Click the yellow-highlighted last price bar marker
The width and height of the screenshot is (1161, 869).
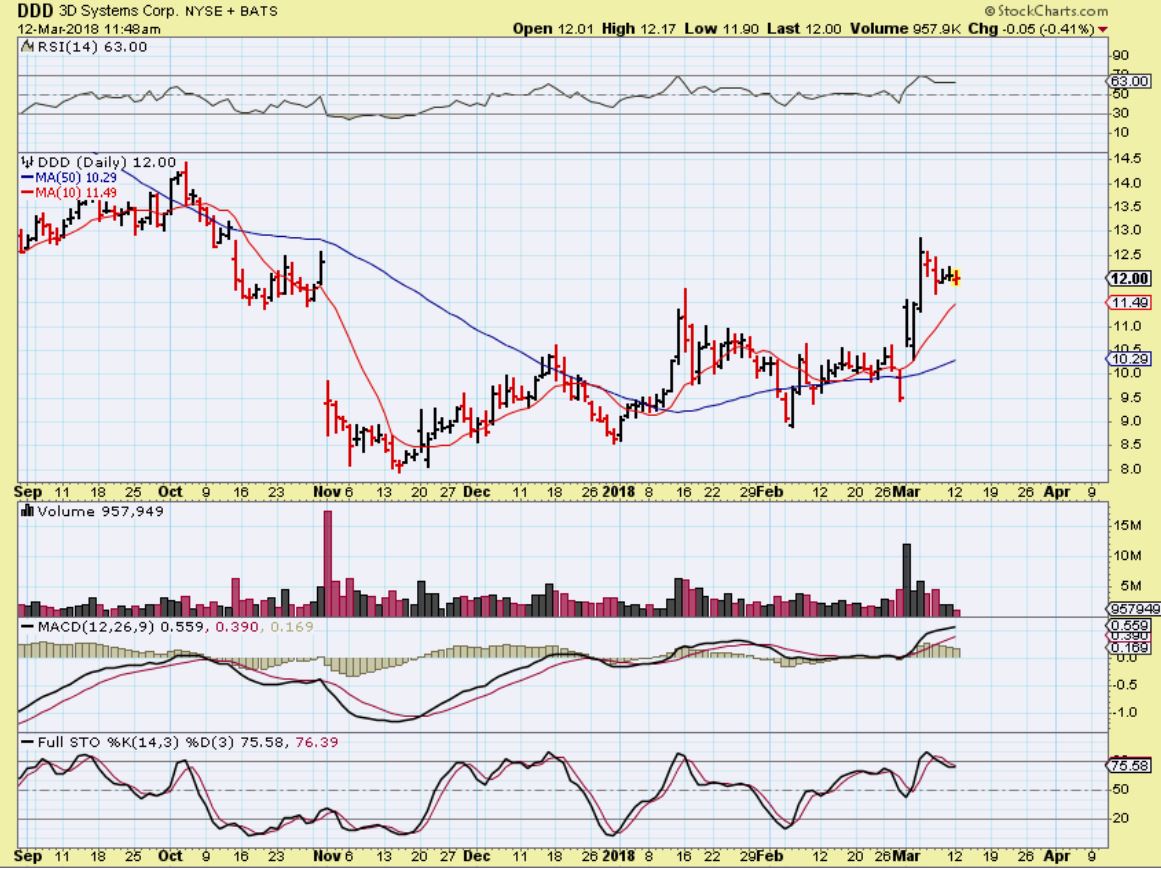(956, 278)
